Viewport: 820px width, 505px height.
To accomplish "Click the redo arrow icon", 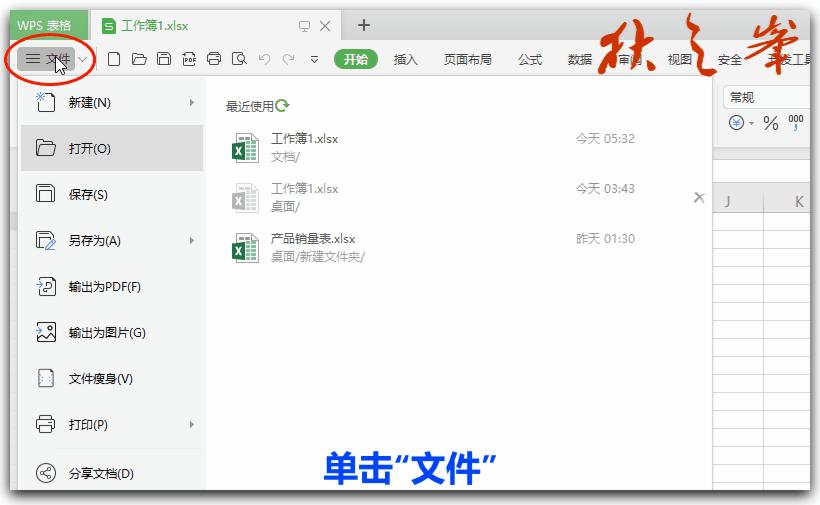I will pos(288,59).
